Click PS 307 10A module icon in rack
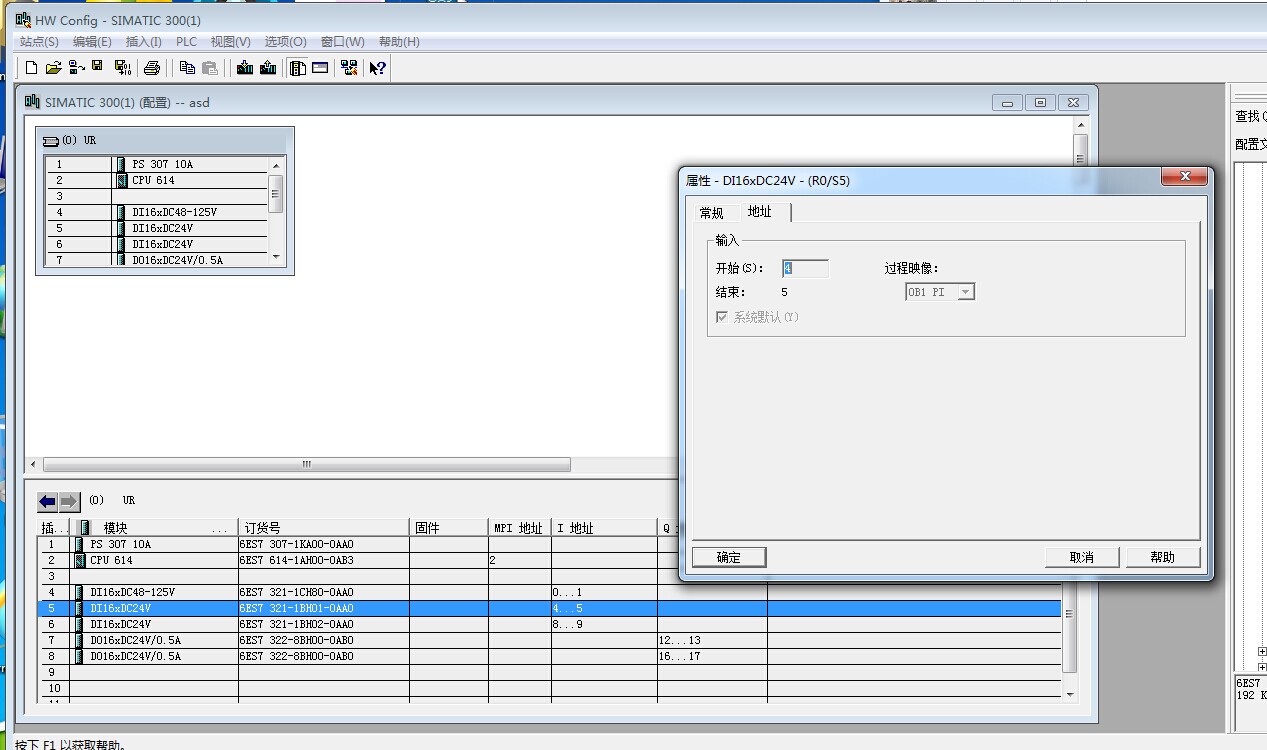The width and height of the screenshot is (1267, 750). [120, 164]
